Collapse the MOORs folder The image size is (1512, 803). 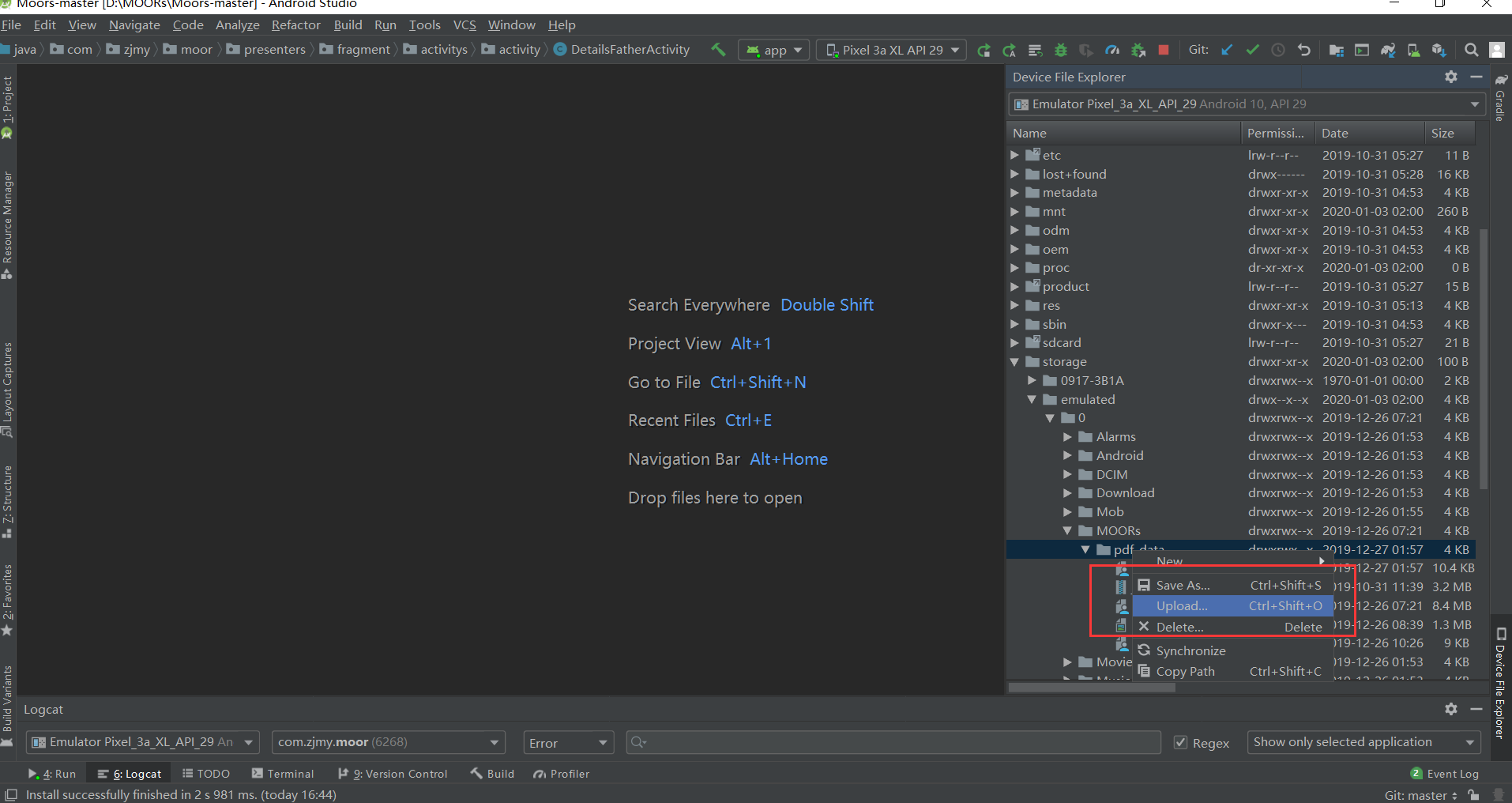click(x=1067, y=531)
